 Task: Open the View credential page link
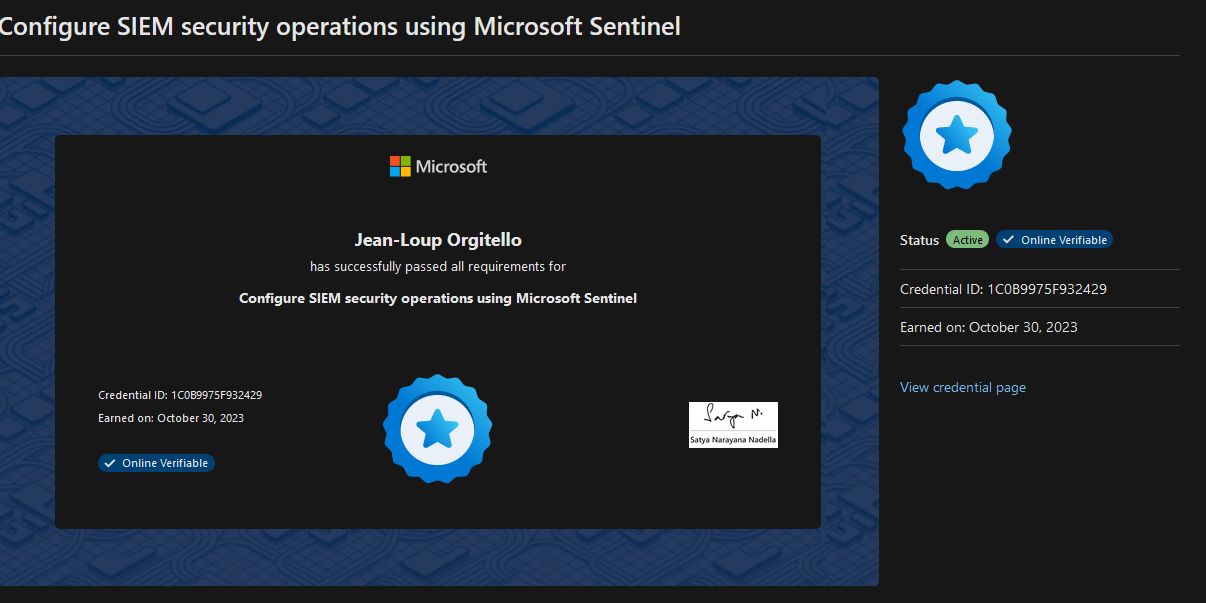point(962,387)
